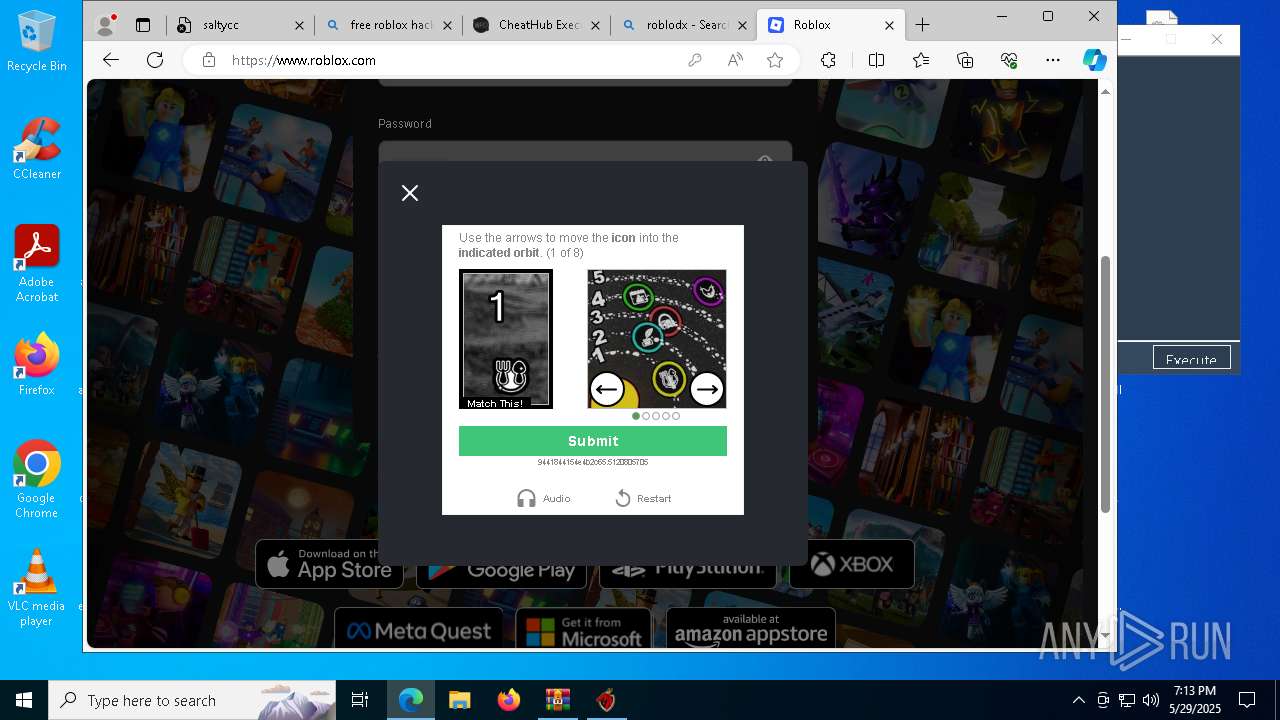Open Favorites list

click(x=921, y=60)
